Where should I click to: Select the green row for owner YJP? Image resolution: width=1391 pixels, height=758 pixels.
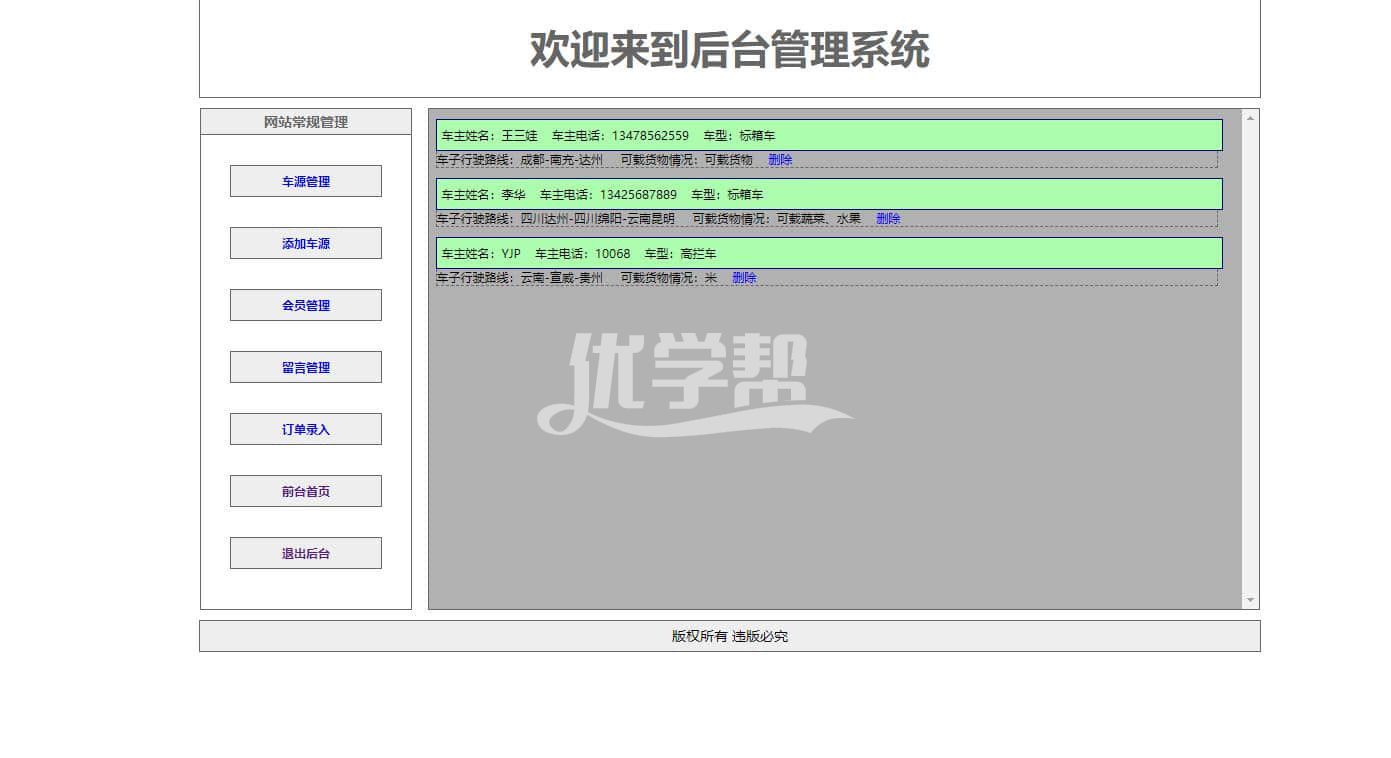pos(828,253)
